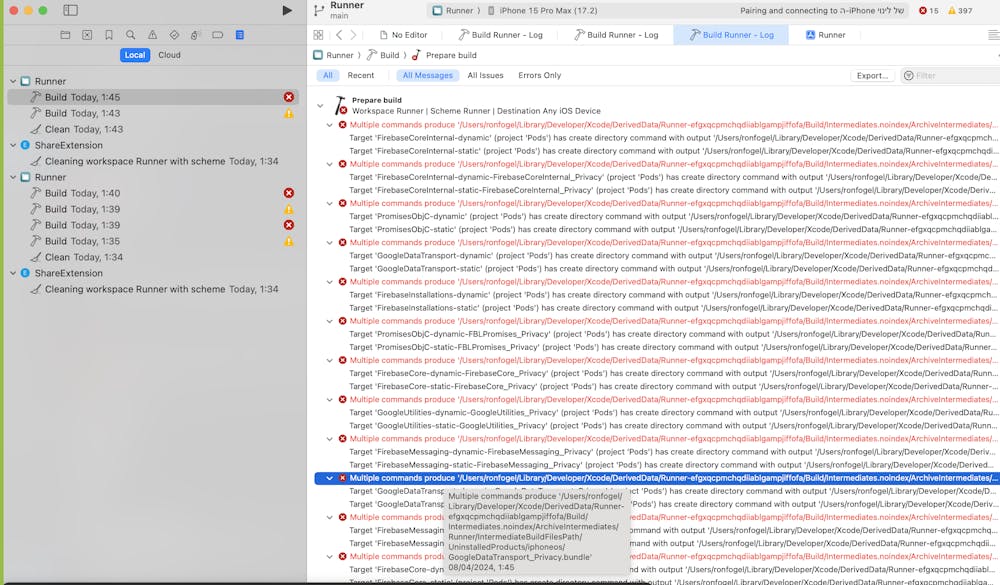
Task: Click the yellow warning count 397 indicator
Action: 960,10
